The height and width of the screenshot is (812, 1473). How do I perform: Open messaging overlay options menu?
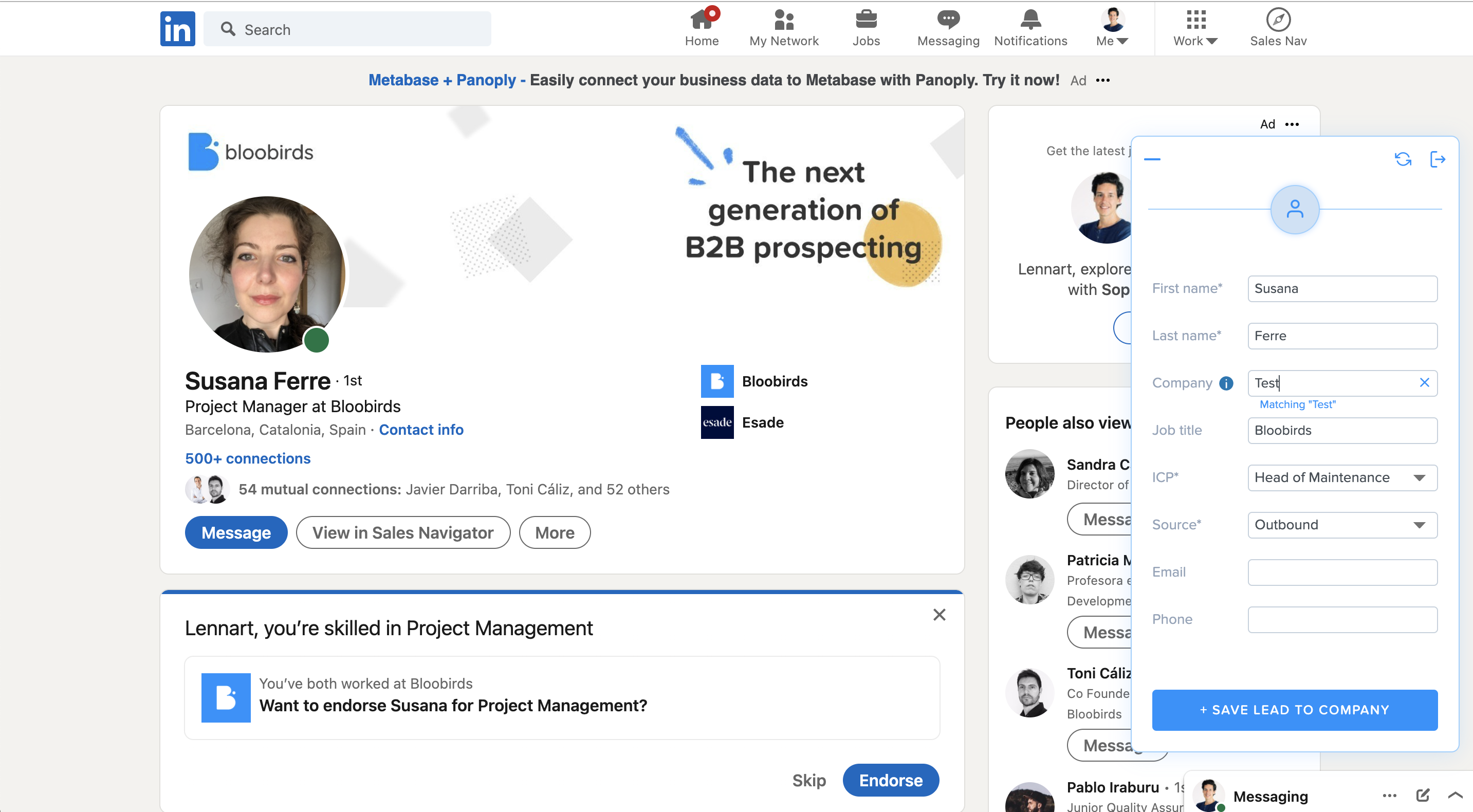(1390, 796)
